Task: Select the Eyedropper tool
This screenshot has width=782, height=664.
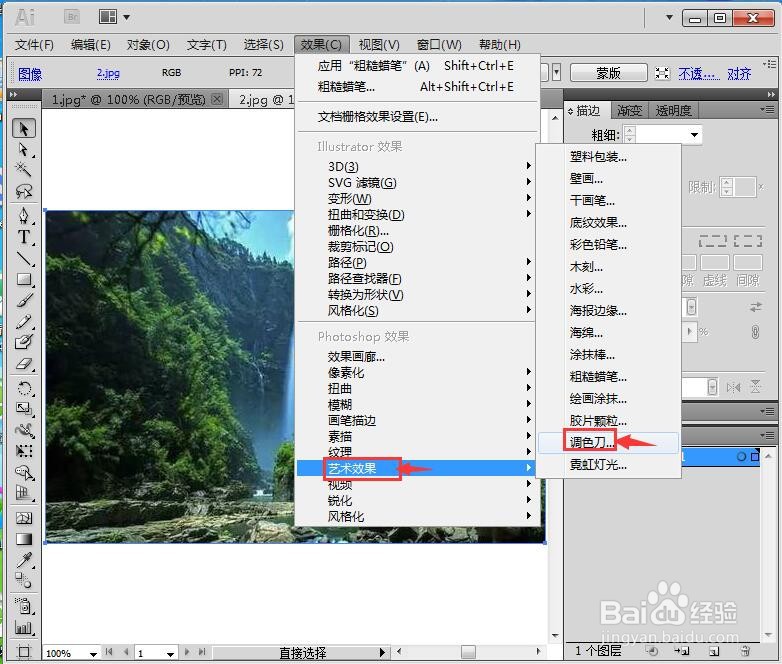Action: [23, 560]
